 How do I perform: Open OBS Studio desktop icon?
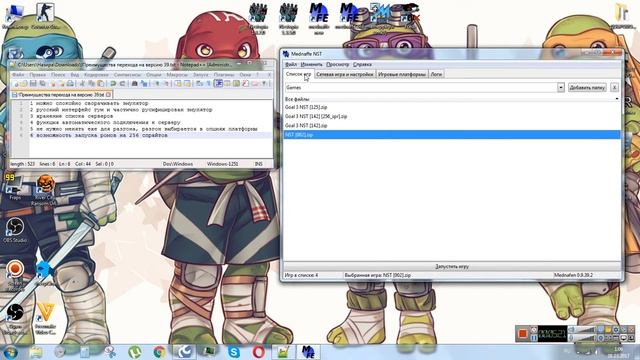[x=15, y=231]
